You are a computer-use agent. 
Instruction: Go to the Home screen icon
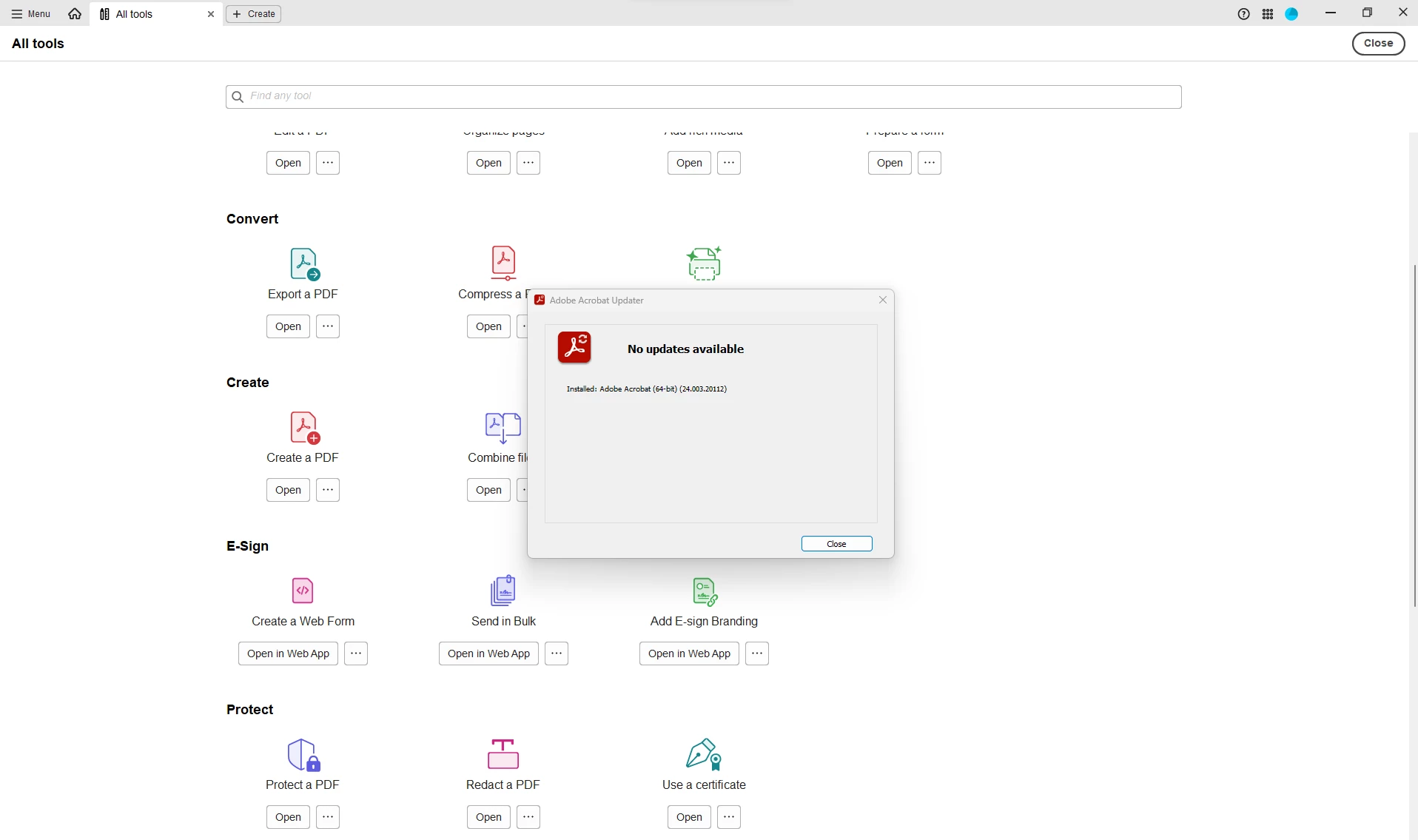[75, 13]
